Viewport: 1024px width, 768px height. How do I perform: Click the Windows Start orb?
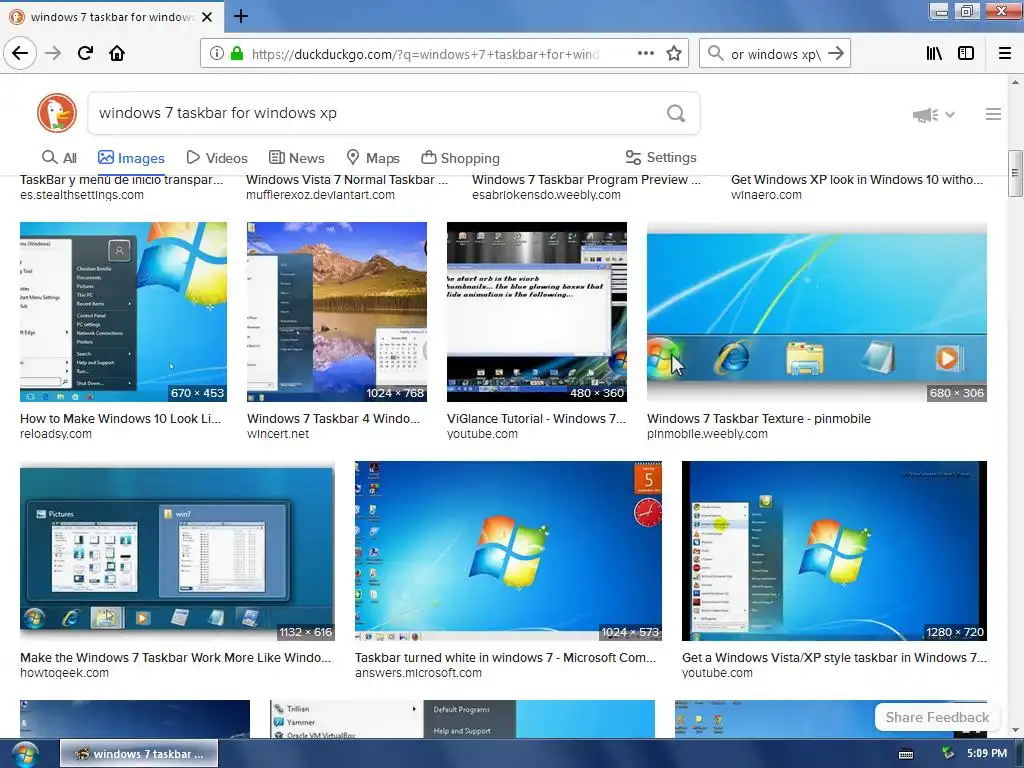tap(25, 754)
